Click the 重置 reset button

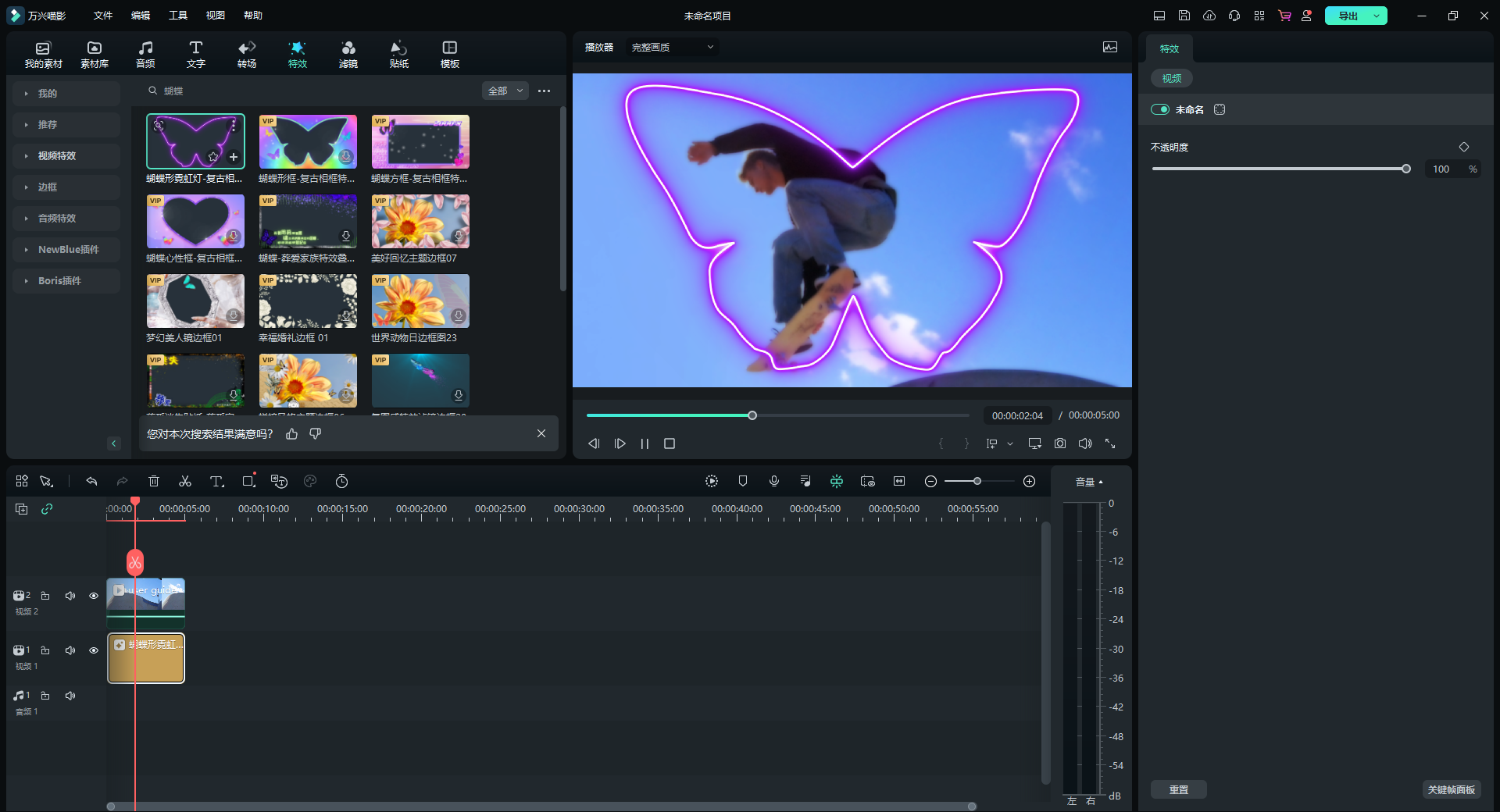pos(1178,790)
